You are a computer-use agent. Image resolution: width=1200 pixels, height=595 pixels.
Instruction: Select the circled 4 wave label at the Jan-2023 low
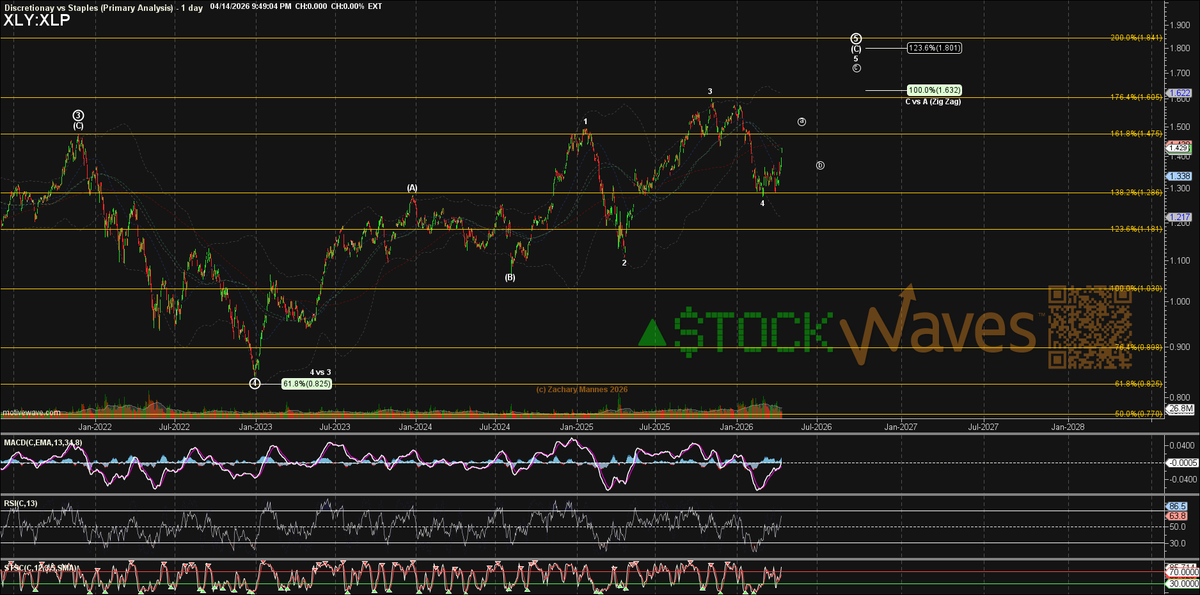pos(255,383)
